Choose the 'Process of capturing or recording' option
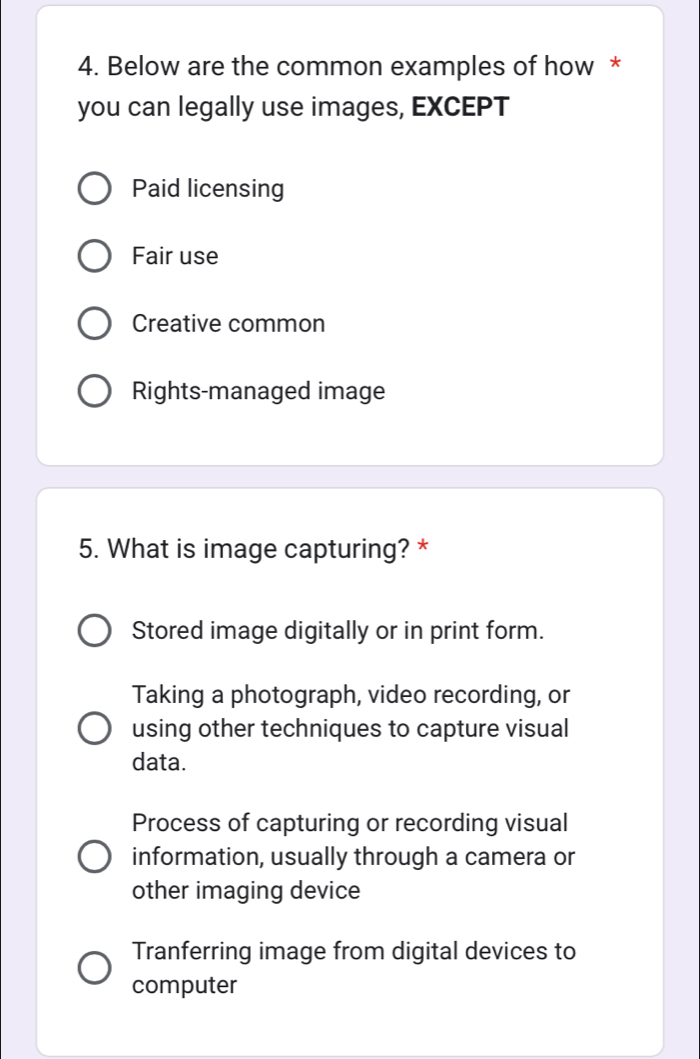700x1059 pixels. [x=95, y=856]
